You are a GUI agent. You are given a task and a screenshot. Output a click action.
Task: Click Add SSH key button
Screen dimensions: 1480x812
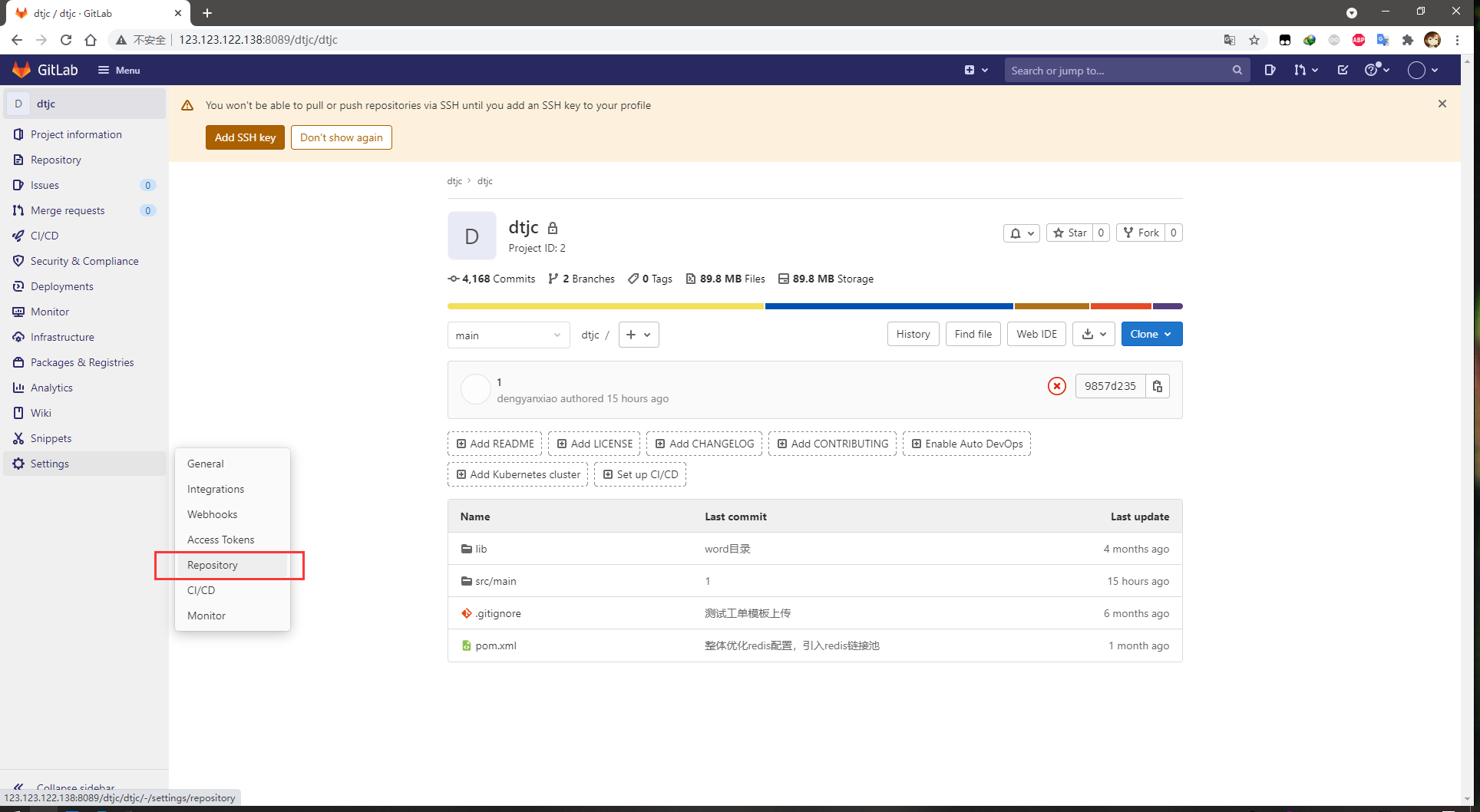tap(245, 137)
